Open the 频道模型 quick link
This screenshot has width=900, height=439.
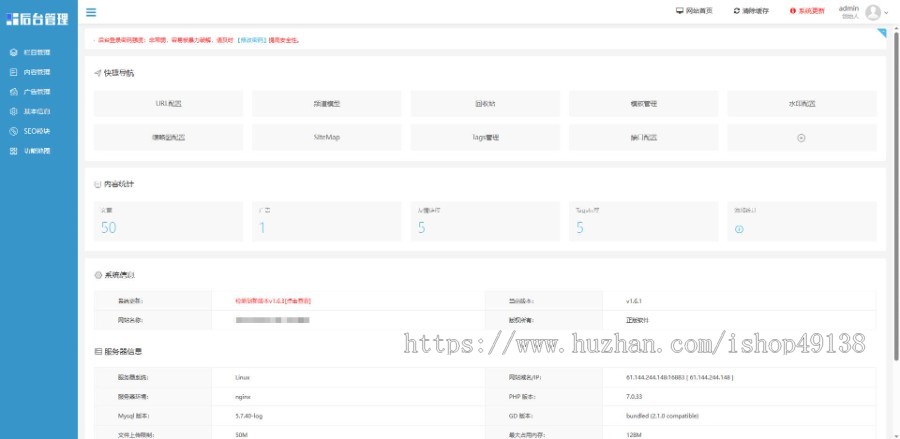click(x=327, y=104)
